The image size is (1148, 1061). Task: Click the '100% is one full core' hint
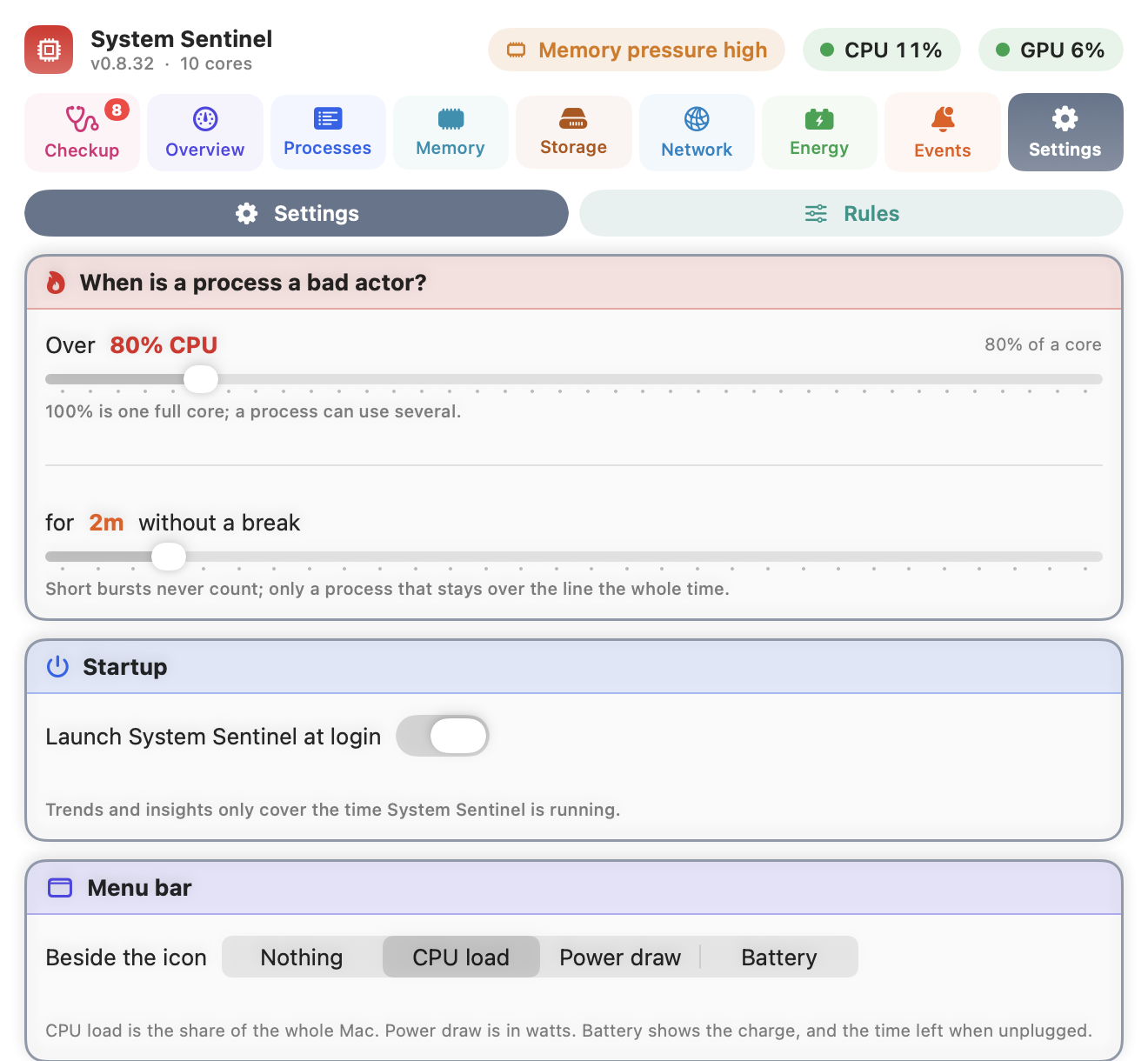coord(253,411)
